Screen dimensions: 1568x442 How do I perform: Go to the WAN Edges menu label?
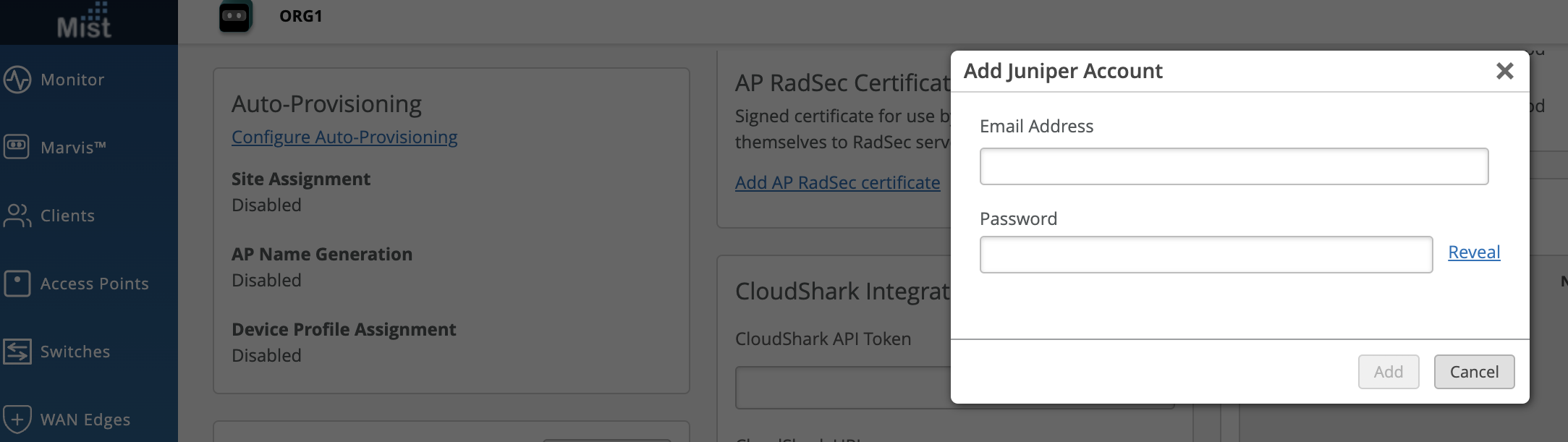pyautogui.click(x=85, y=420)
